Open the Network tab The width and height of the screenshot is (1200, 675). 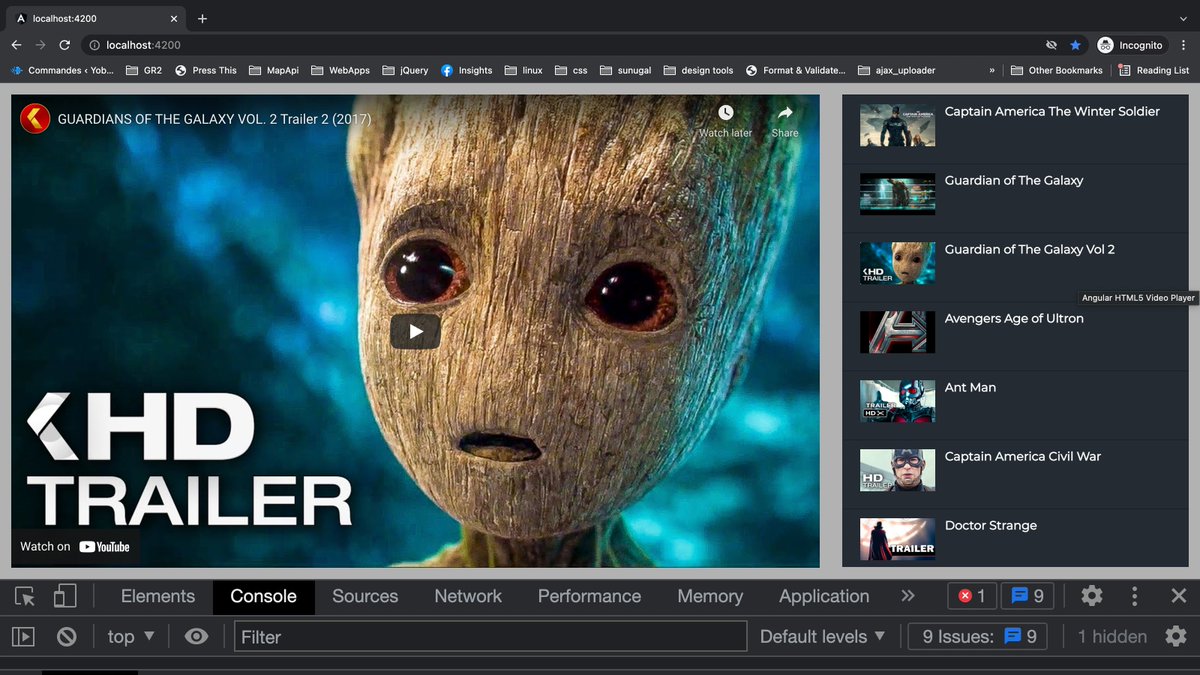pos(468,596)
